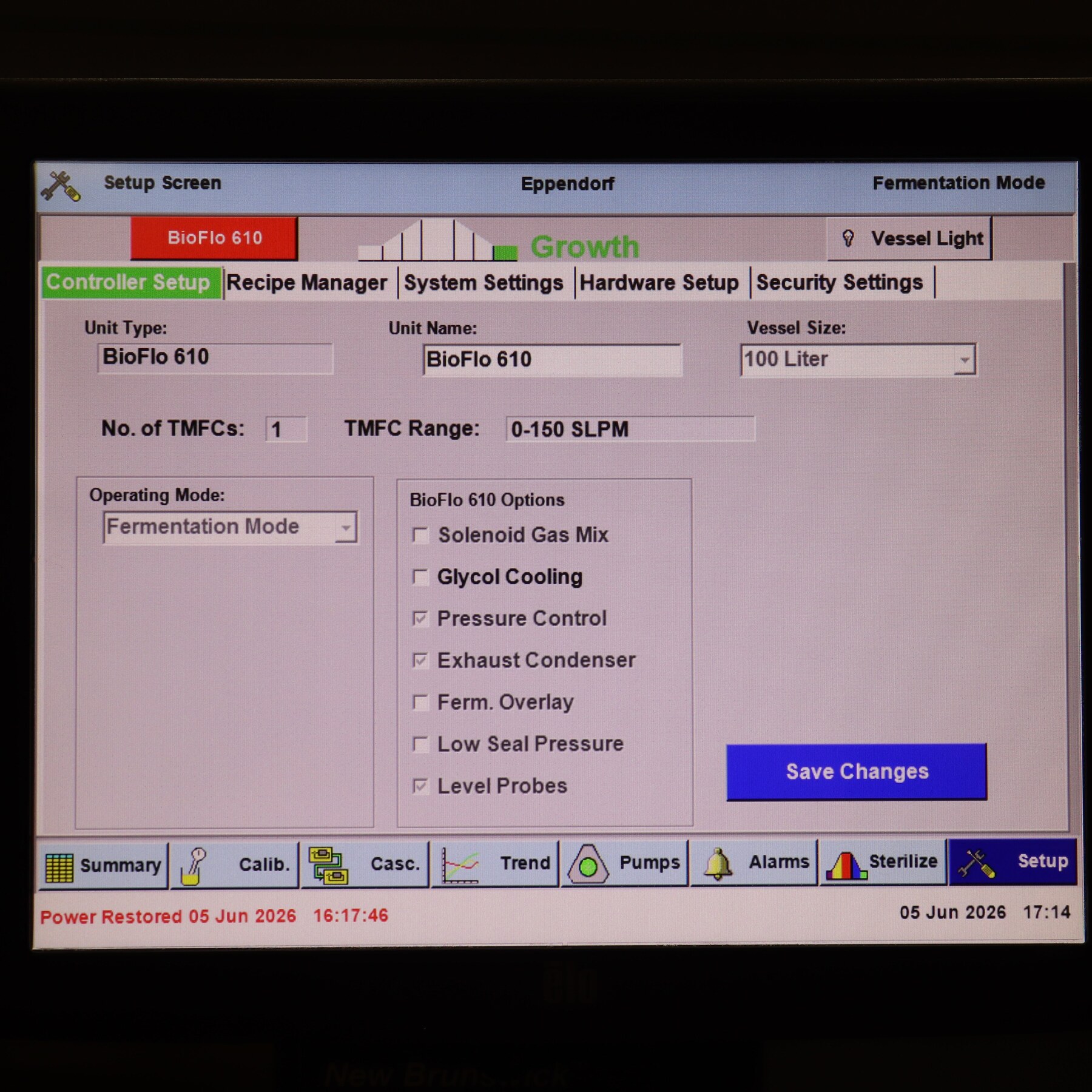
Task: Open the Security Settings tab
Action: pyautogui.click(x=841, y=283)
